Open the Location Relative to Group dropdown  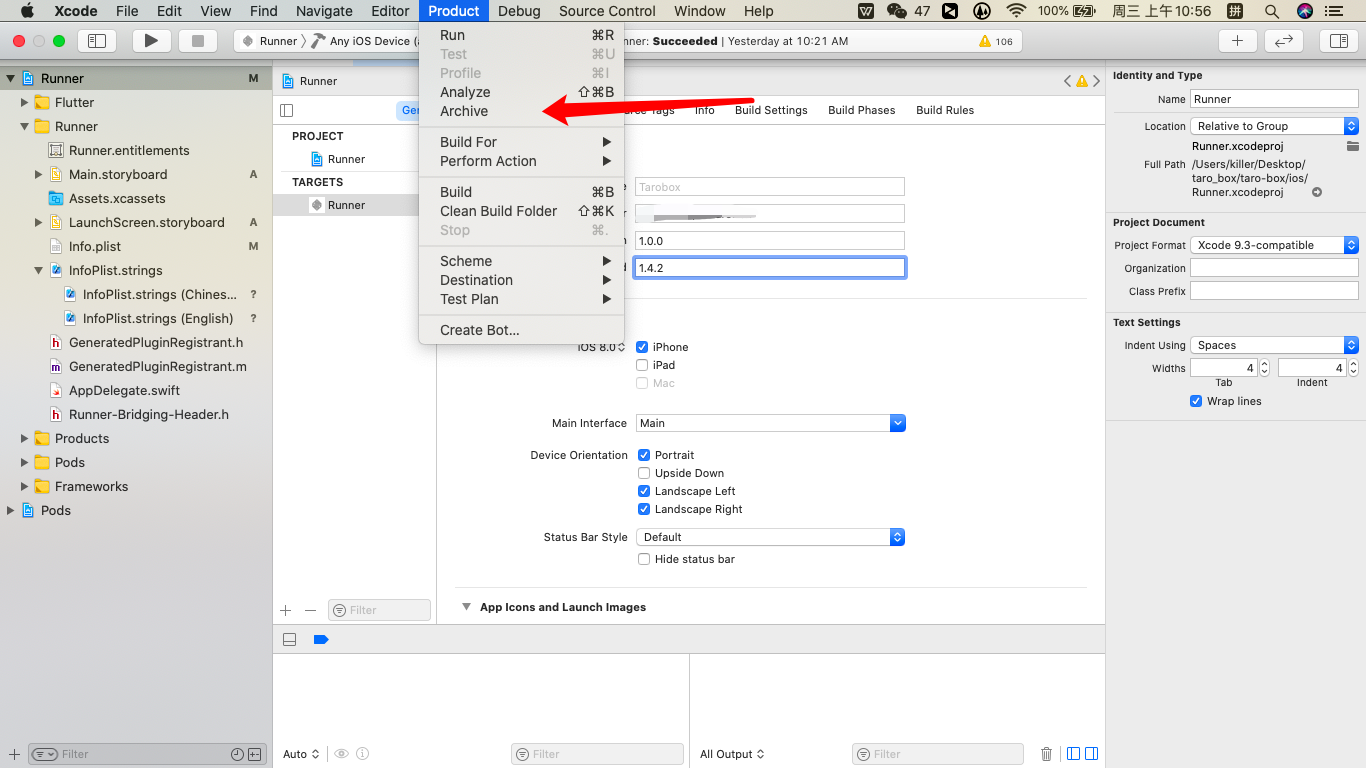pyautogui.click(x=1275, y=126)
